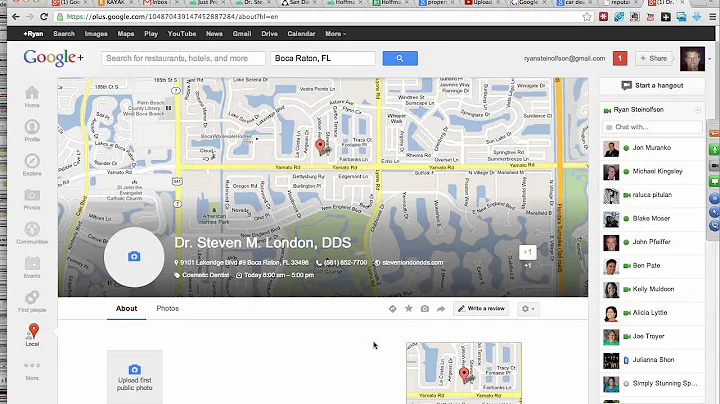Open the gear settings dropdown
Screen dimensions: 720x404
pos(528,309)
